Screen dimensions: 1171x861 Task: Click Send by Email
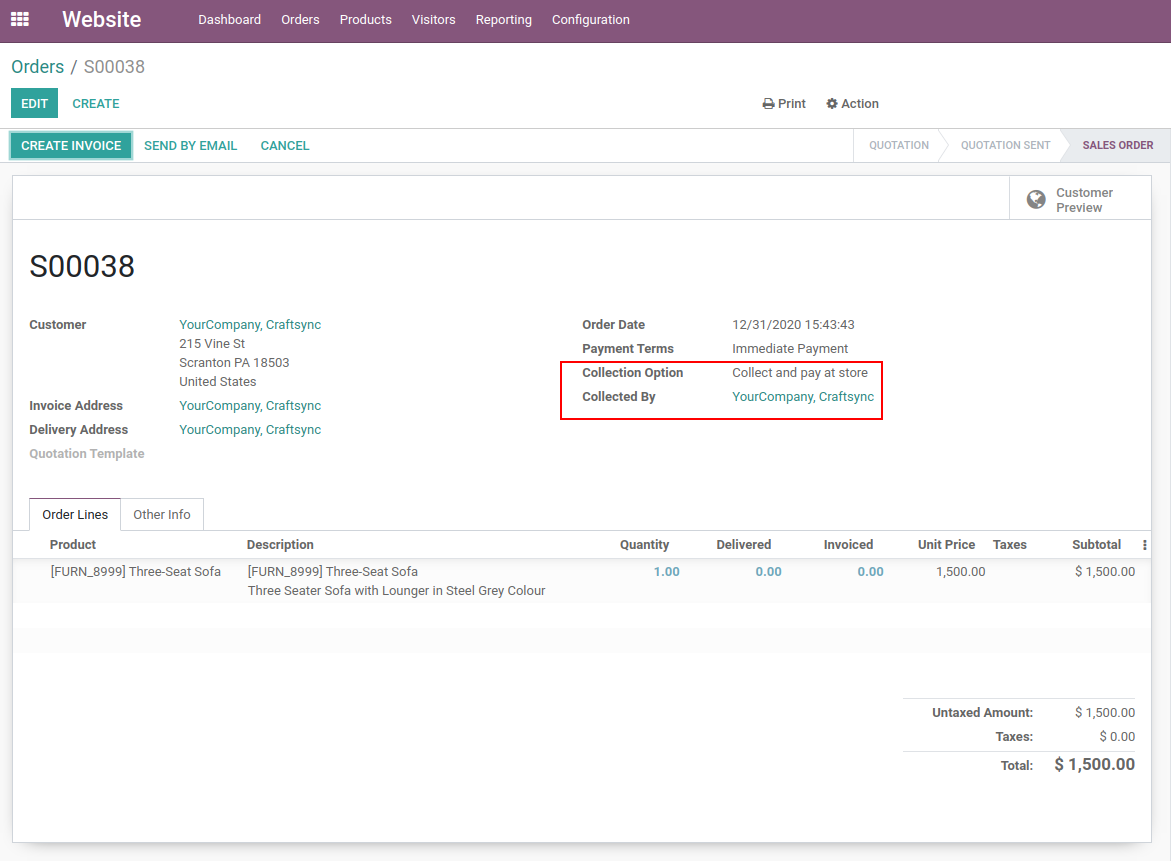[190, 146]
